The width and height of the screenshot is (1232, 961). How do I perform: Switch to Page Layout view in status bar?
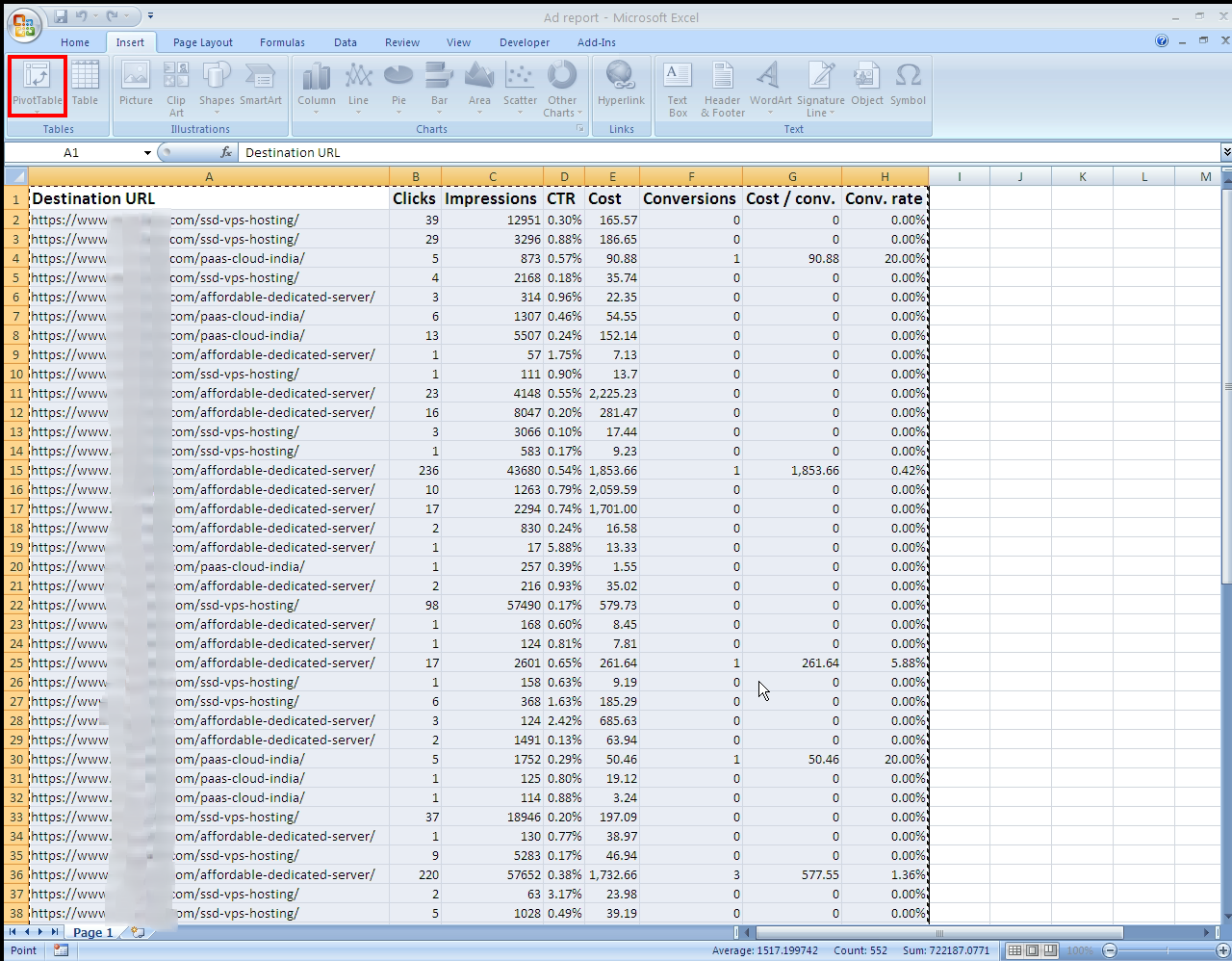1032,950
